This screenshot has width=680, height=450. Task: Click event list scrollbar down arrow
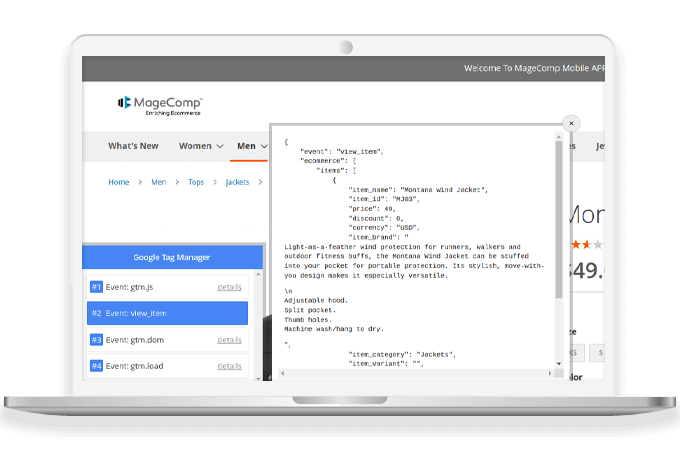coord(258,378)
